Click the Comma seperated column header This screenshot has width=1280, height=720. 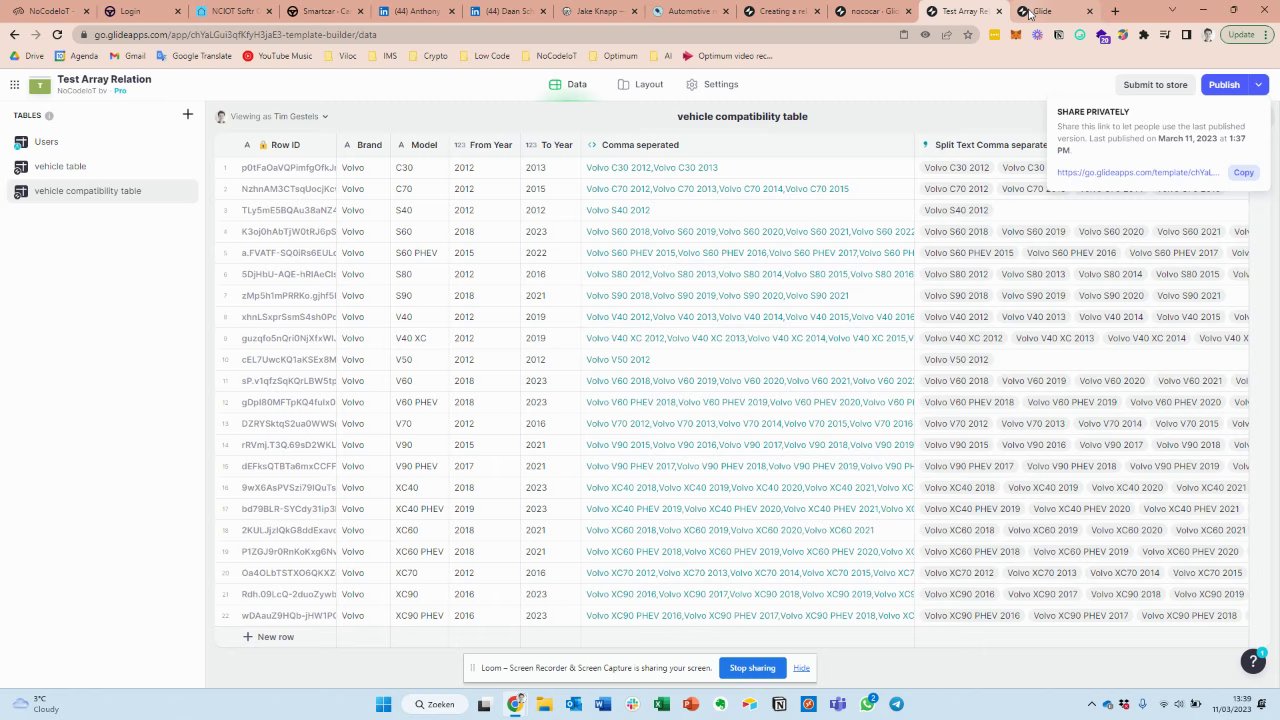point(747,145)
